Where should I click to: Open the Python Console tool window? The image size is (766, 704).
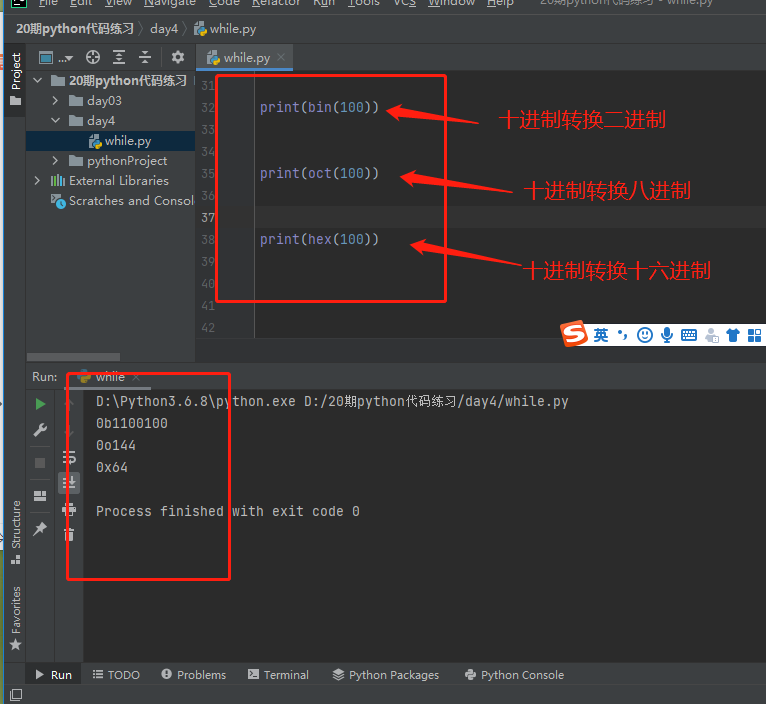(x=514, y=675)
